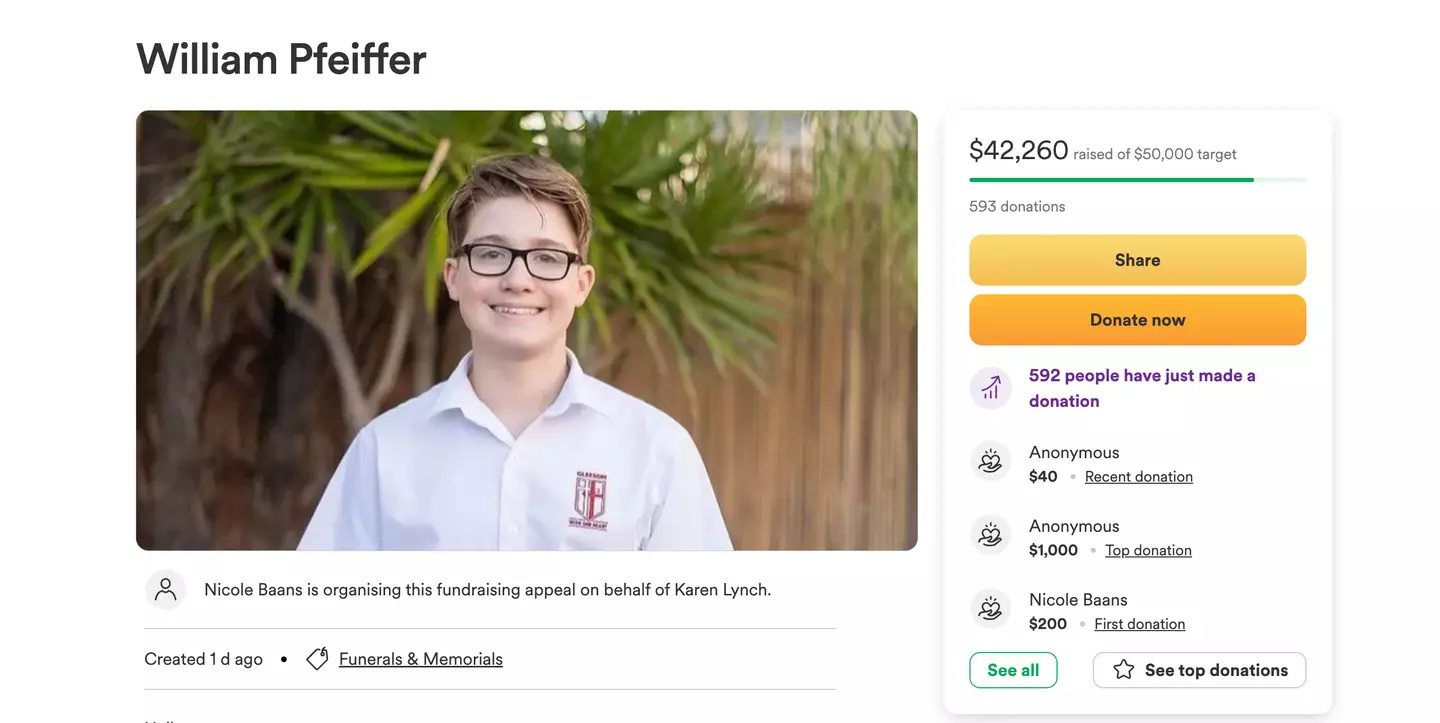Click the organiser profile avatar icon
The width and height of the screenshot is (1440, 723).
[x=165, y=590]
